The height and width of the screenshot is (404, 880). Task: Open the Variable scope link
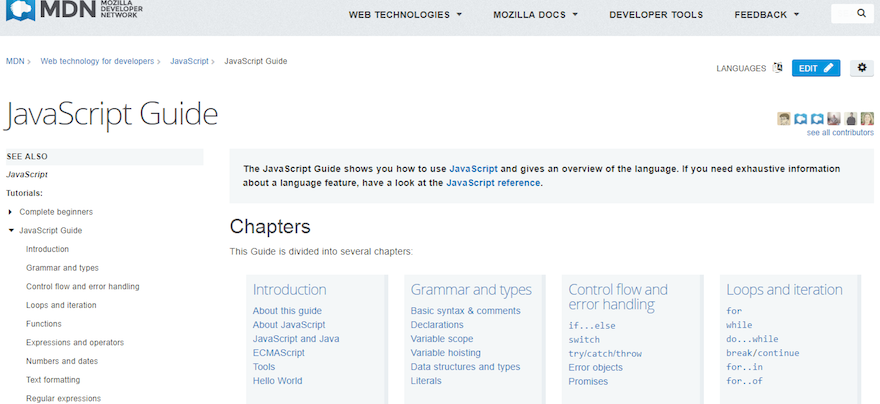442,339
